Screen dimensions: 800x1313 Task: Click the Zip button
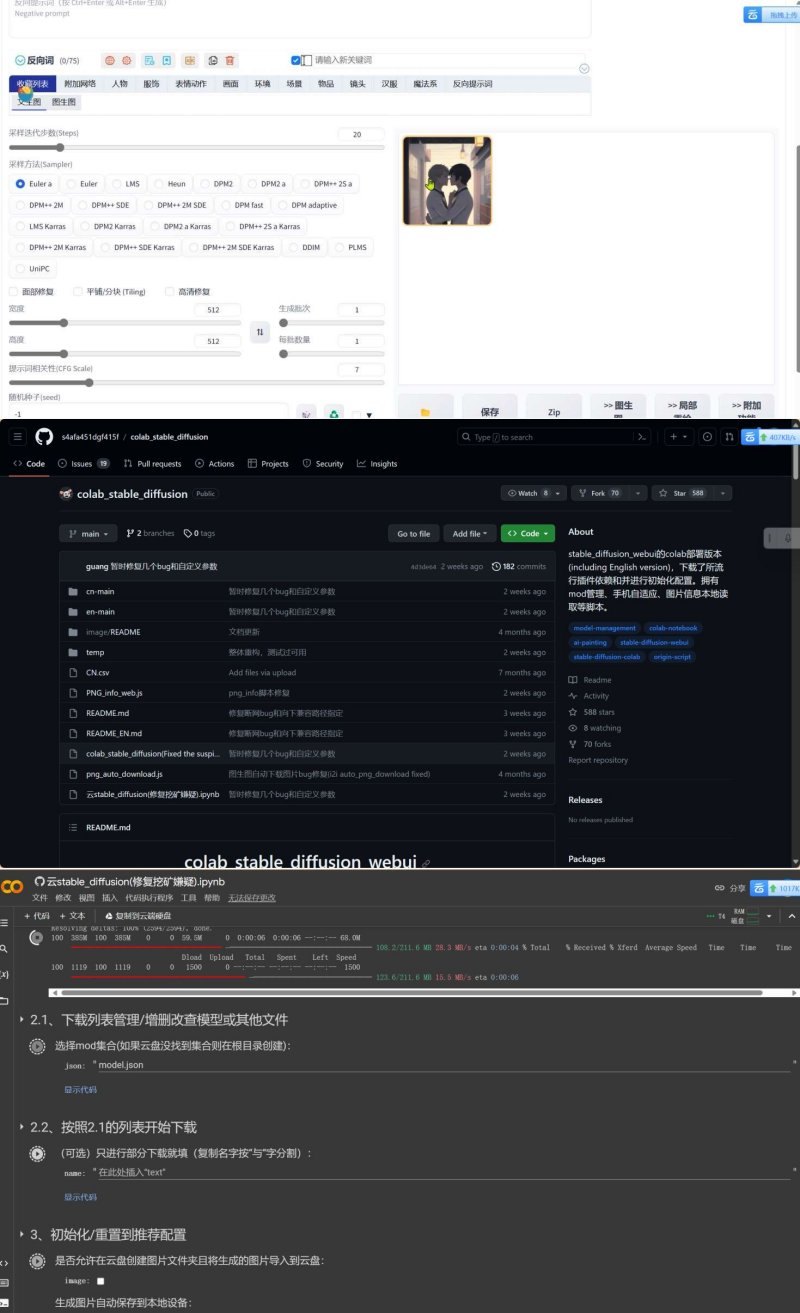tap(553, 411)
